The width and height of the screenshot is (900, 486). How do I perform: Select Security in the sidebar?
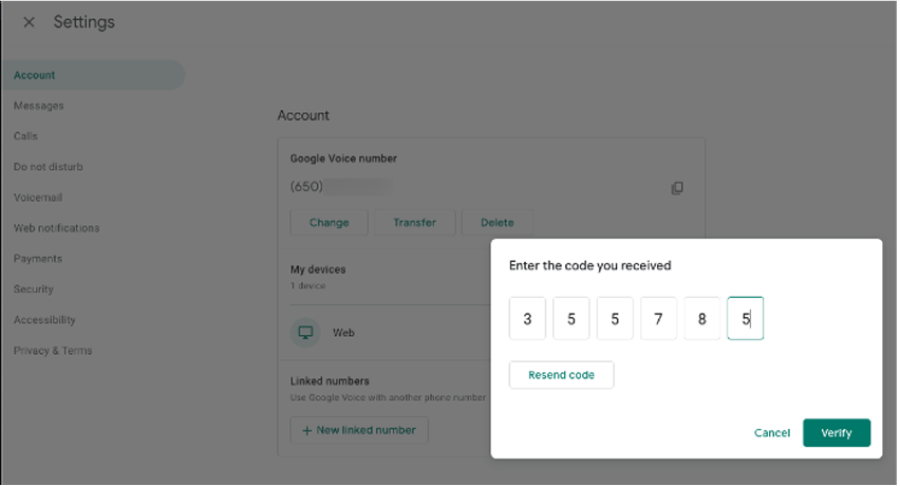(x=34, y=289)
